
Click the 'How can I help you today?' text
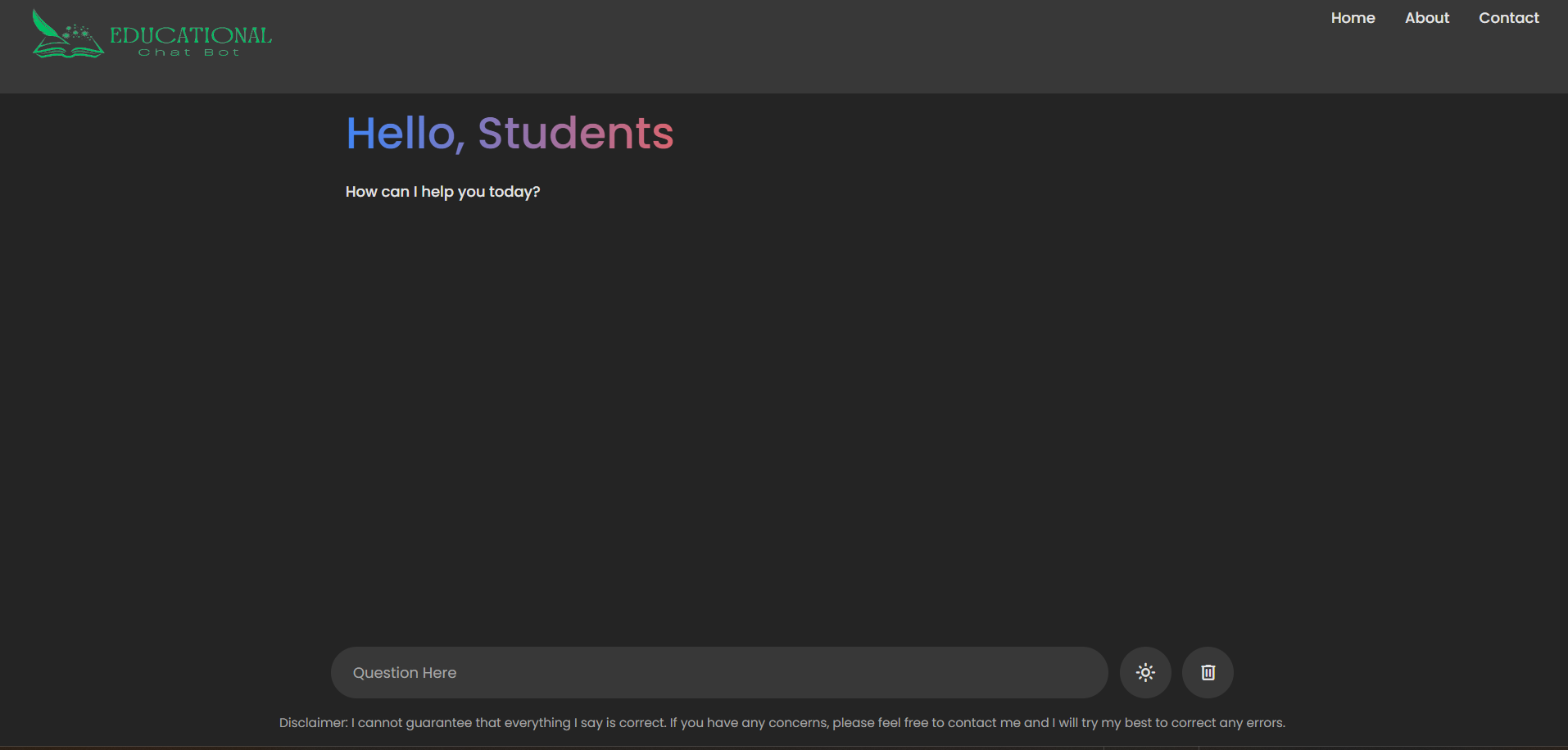click(x=442, y=192)
